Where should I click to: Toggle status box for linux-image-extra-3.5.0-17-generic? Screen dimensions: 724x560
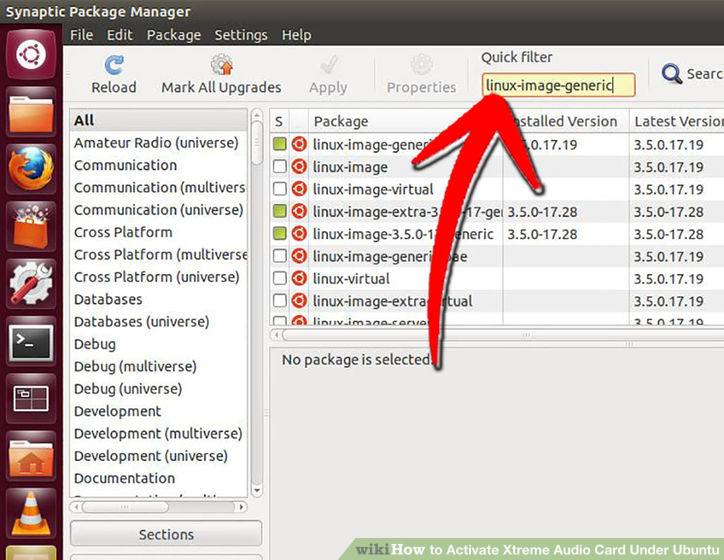tap(279, 211)
